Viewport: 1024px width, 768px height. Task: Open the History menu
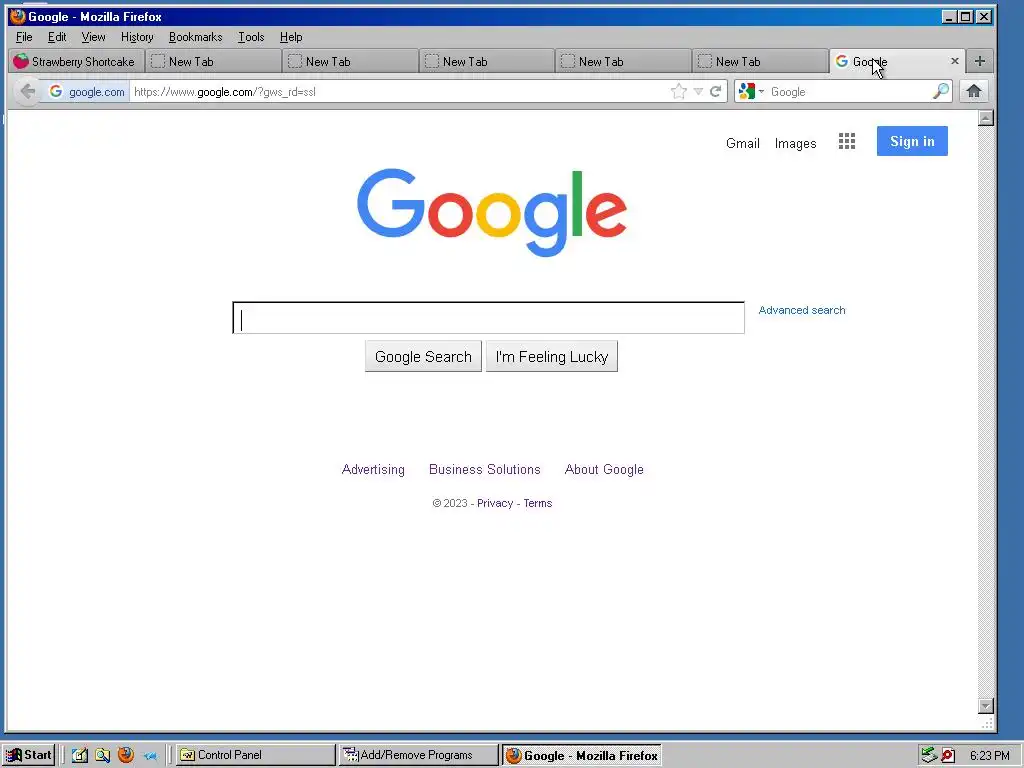coord(137,37)
